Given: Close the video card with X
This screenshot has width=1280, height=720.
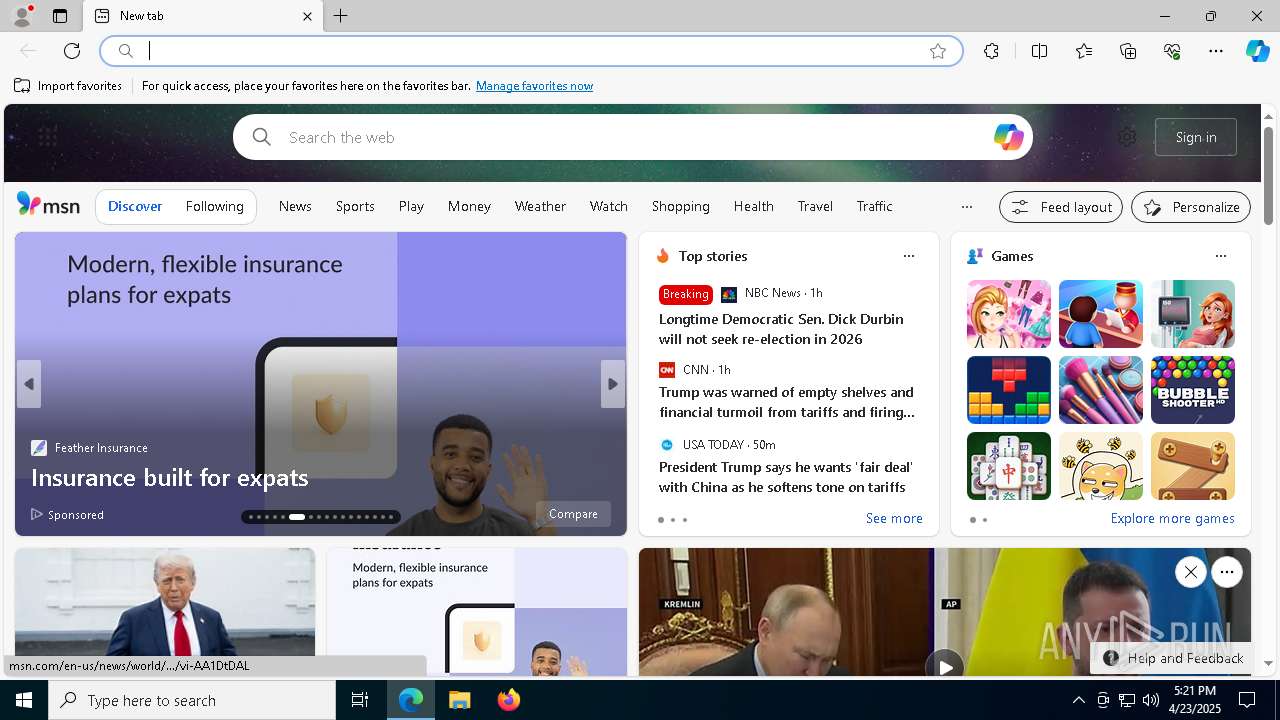Looking at the screenshot, I should click(1190, 572).
